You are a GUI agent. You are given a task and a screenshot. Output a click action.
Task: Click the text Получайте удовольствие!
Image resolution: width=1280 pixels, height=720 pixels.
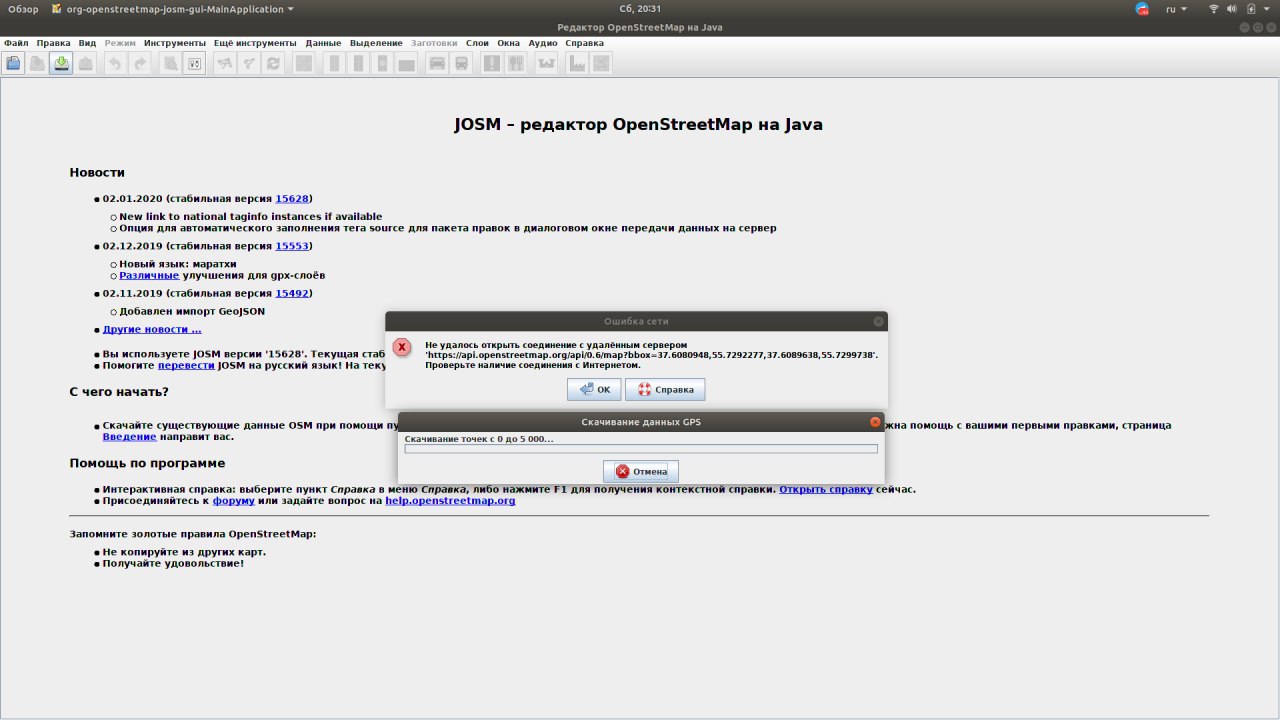point(173,563)
